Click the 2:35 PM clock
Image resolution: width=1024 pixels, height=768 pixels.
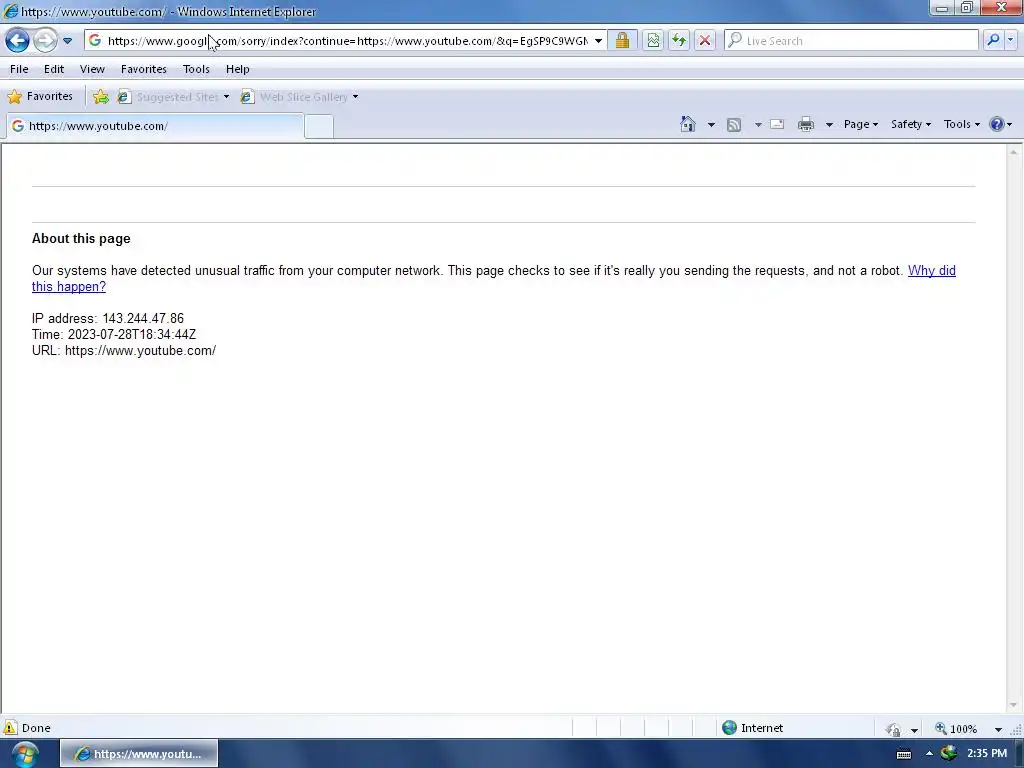pyautogui.click(x=987, y=753)
